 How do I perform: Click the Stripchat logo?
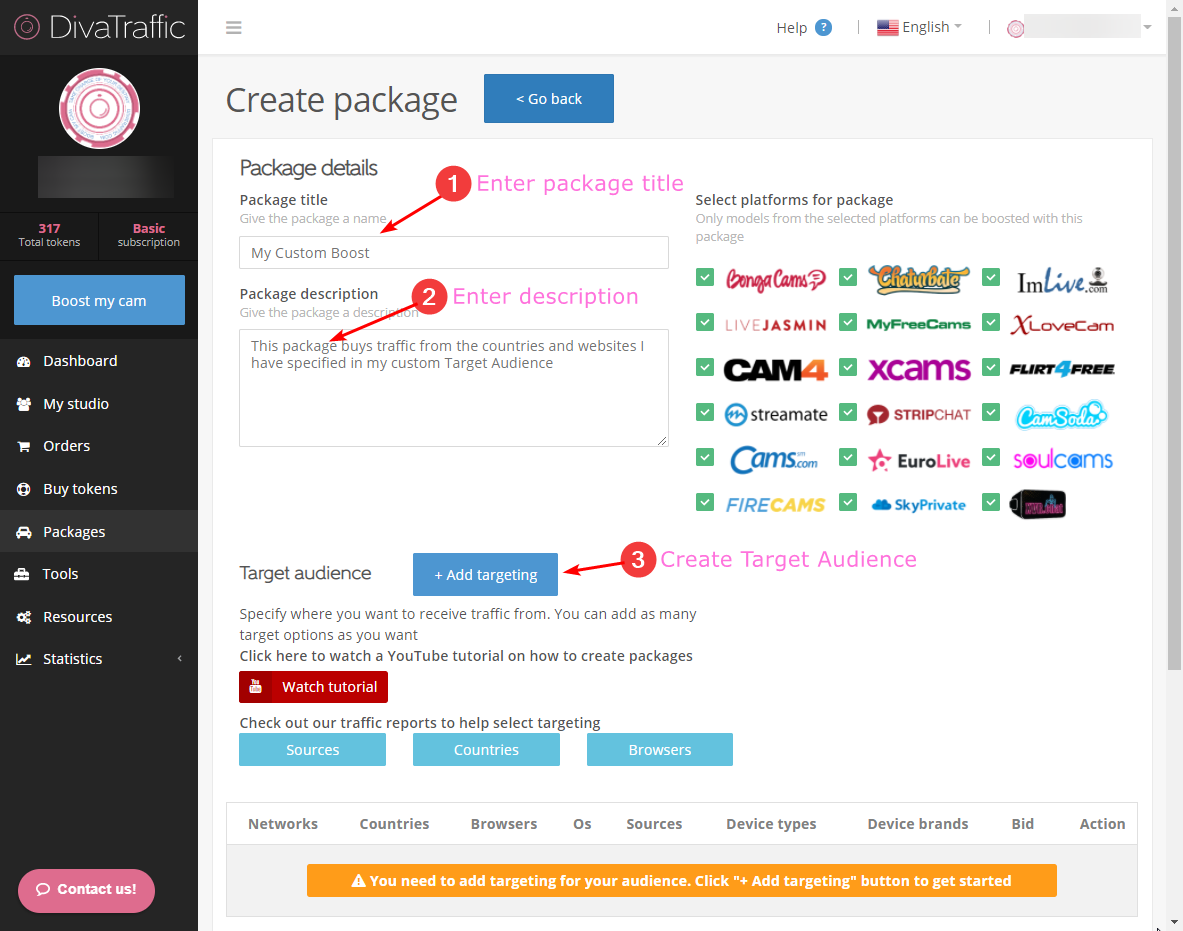coord(919,415)
